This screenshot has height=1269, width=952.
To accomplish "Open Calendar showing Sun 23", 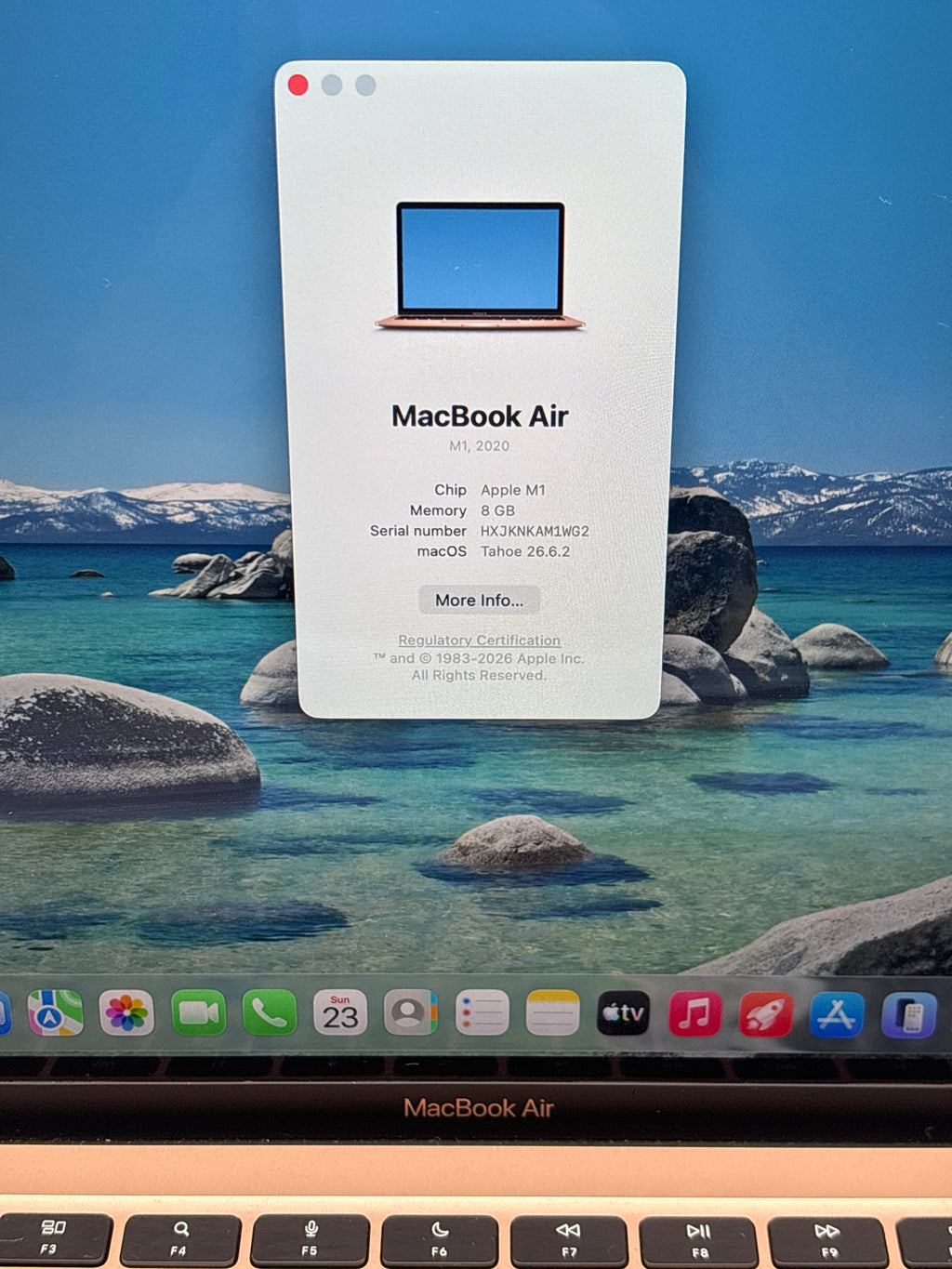I will click(x=340, y=1012).
